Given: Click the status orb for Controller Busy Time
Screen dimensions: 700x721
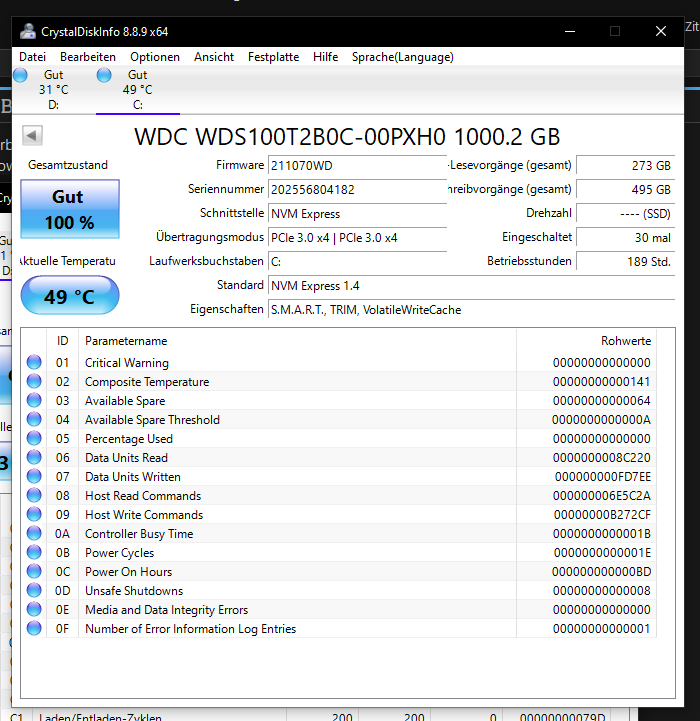Looking at the screenshot, I should click(34, 533).
